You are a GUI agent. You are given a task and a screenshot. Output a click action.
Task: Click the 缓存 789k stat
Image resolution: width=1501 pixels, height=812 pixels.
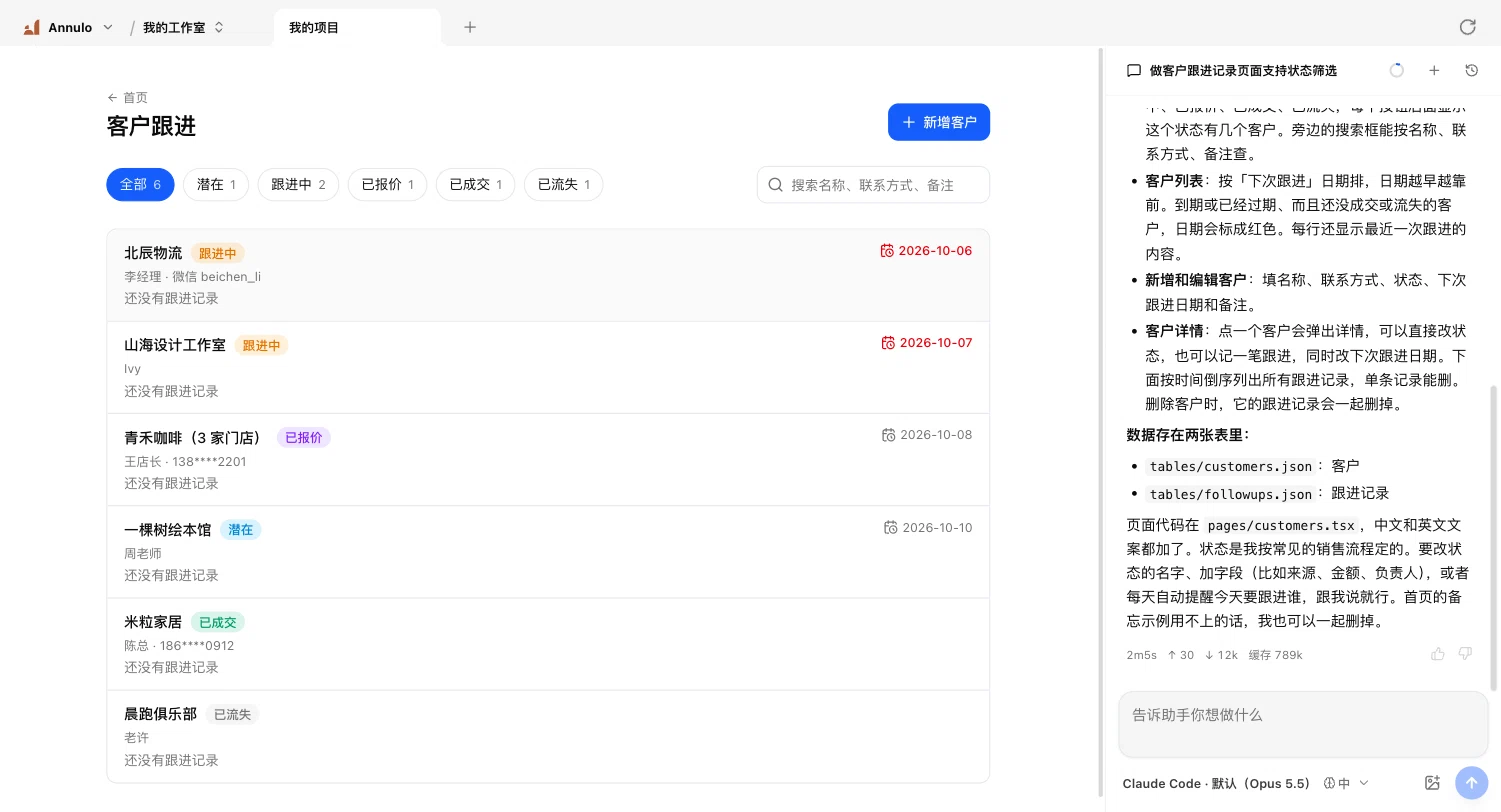(1275, 655)
